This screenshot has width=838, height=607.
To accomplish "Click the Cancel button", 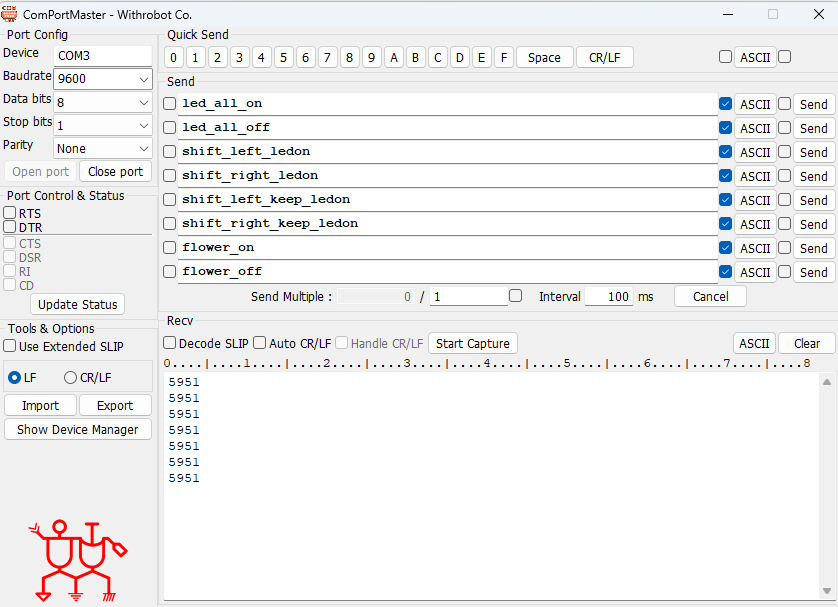I will pos(710,297).
